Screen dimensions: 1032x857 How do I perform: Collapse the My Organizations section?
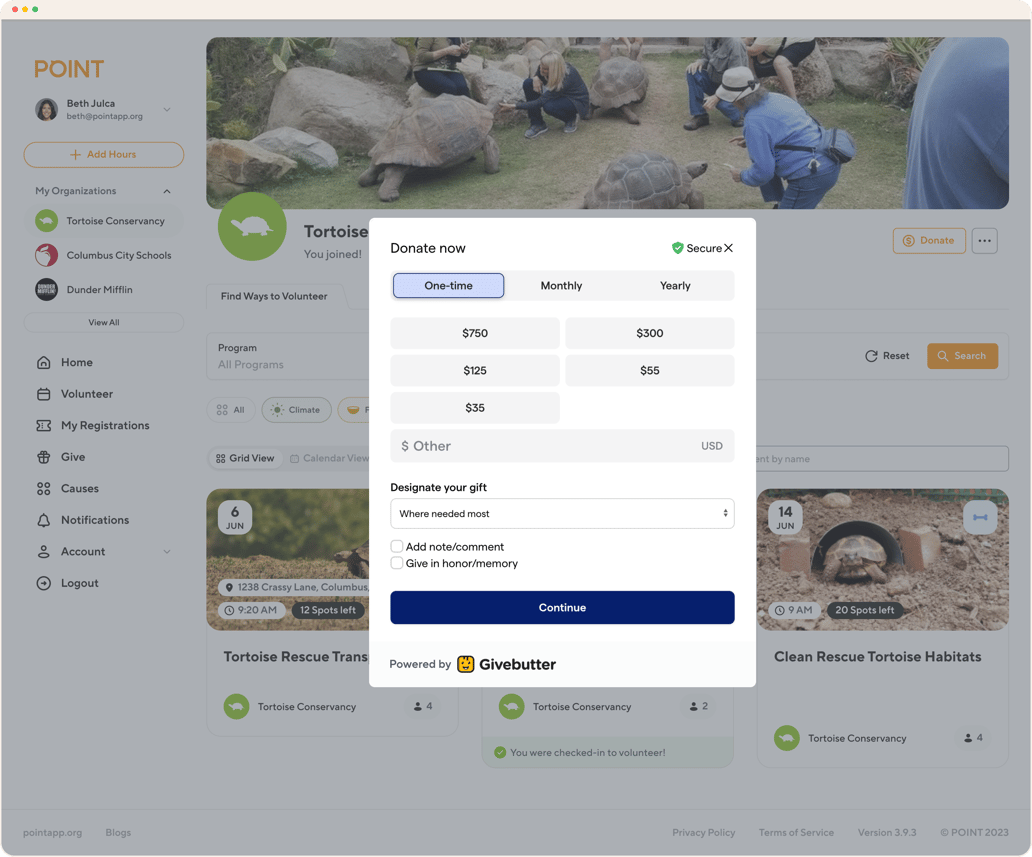click(167, 191)
